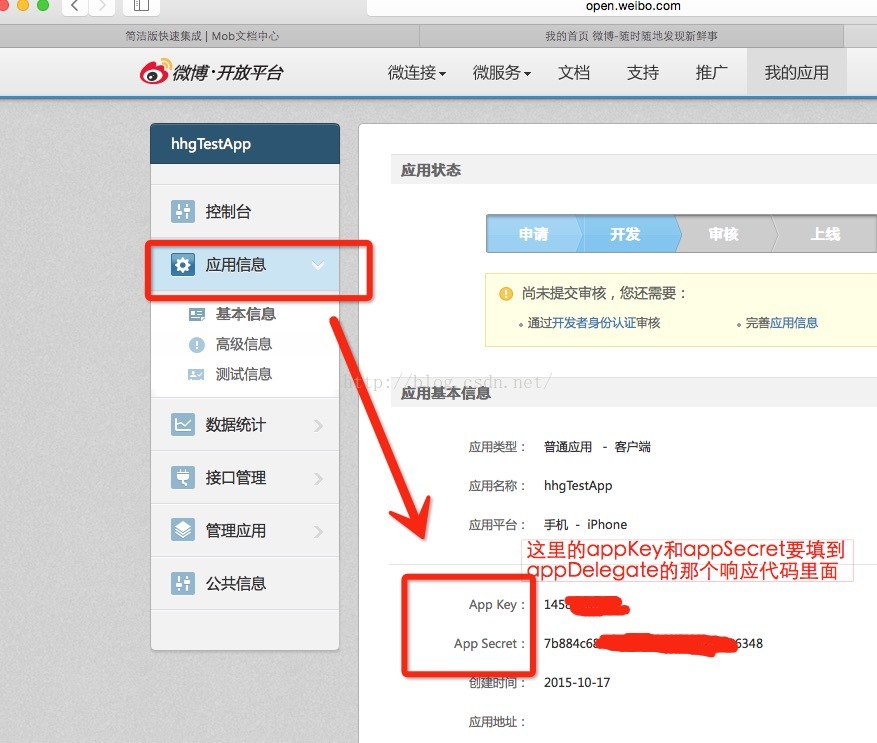Viewport: 877px width, 743px height.
Task: Click the 应用基本信息 section heading
Action: pyautogui.click(x=446, y=393)
